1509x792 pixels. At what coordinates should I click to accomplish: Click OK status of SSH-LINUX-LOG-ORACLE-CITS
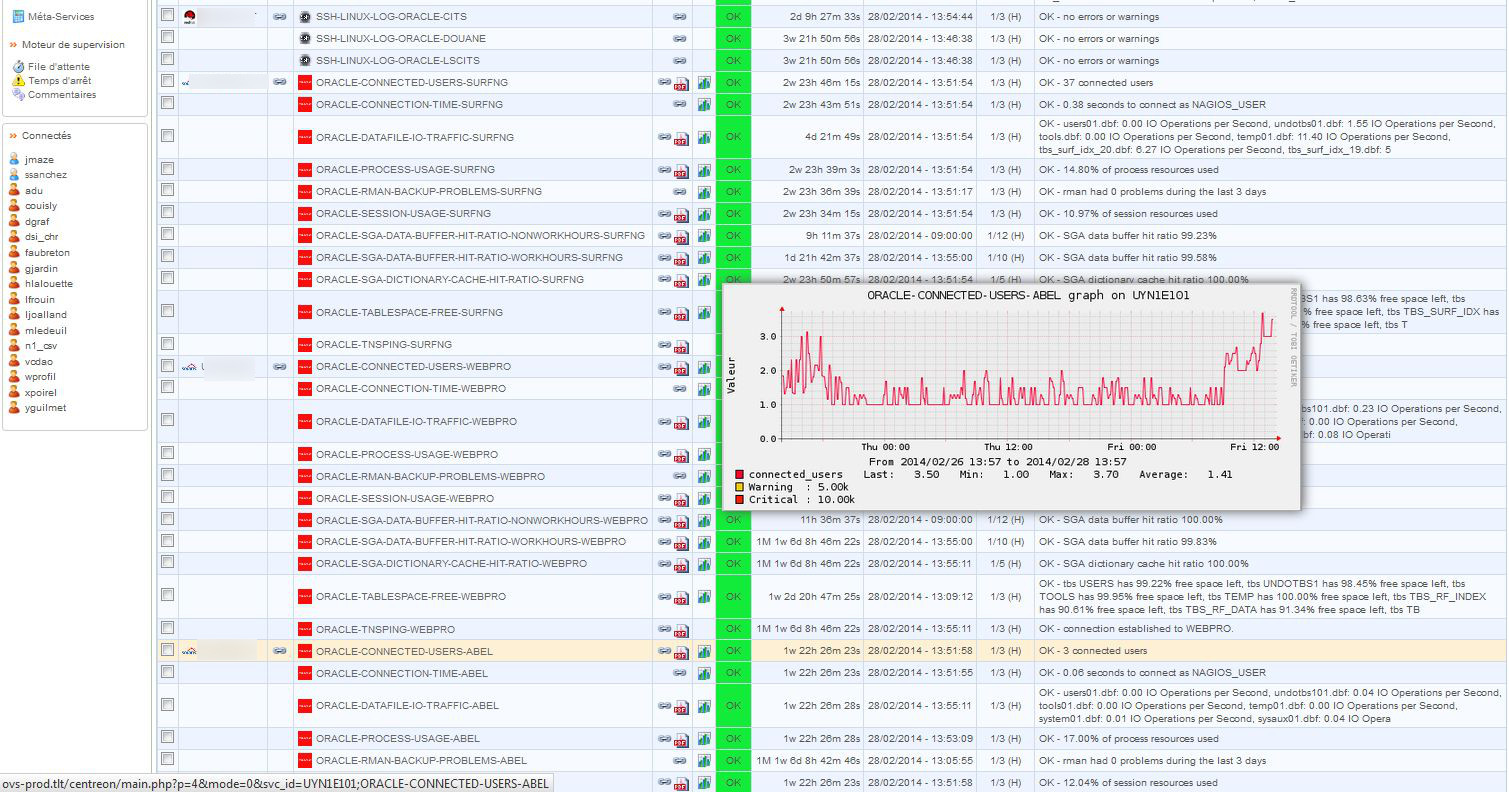(733, 17)
